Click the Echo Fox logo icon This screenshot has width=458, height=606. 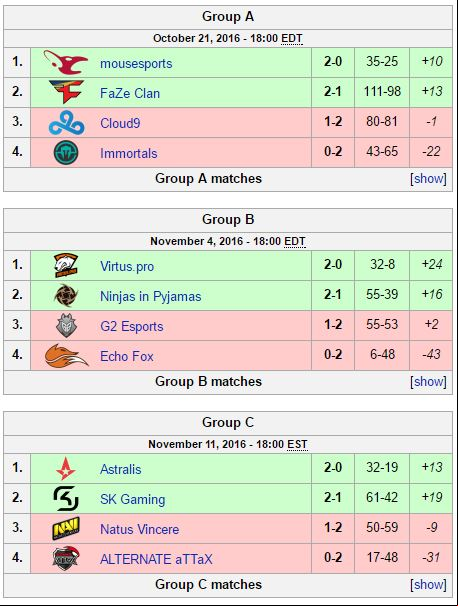66,355
